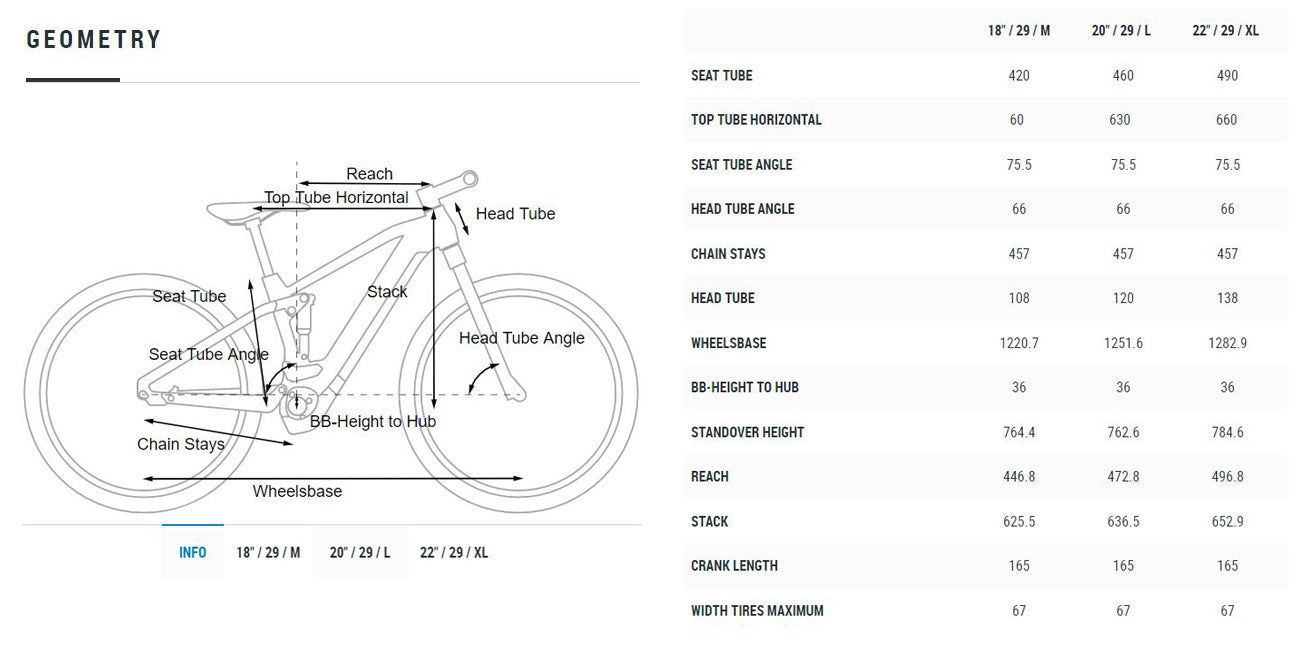Switch to the 18" / 29 / M tab

268,552
